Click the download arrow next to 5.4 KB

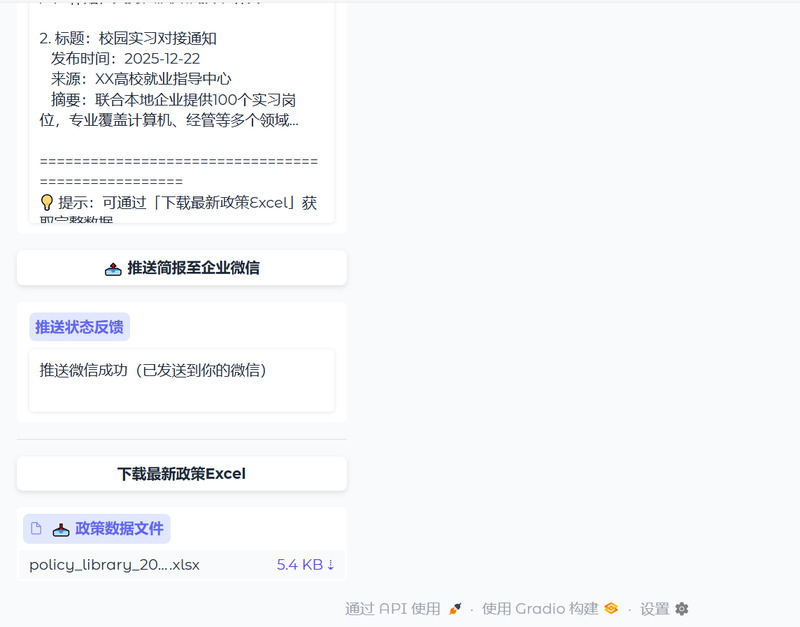tap(331, 565)
